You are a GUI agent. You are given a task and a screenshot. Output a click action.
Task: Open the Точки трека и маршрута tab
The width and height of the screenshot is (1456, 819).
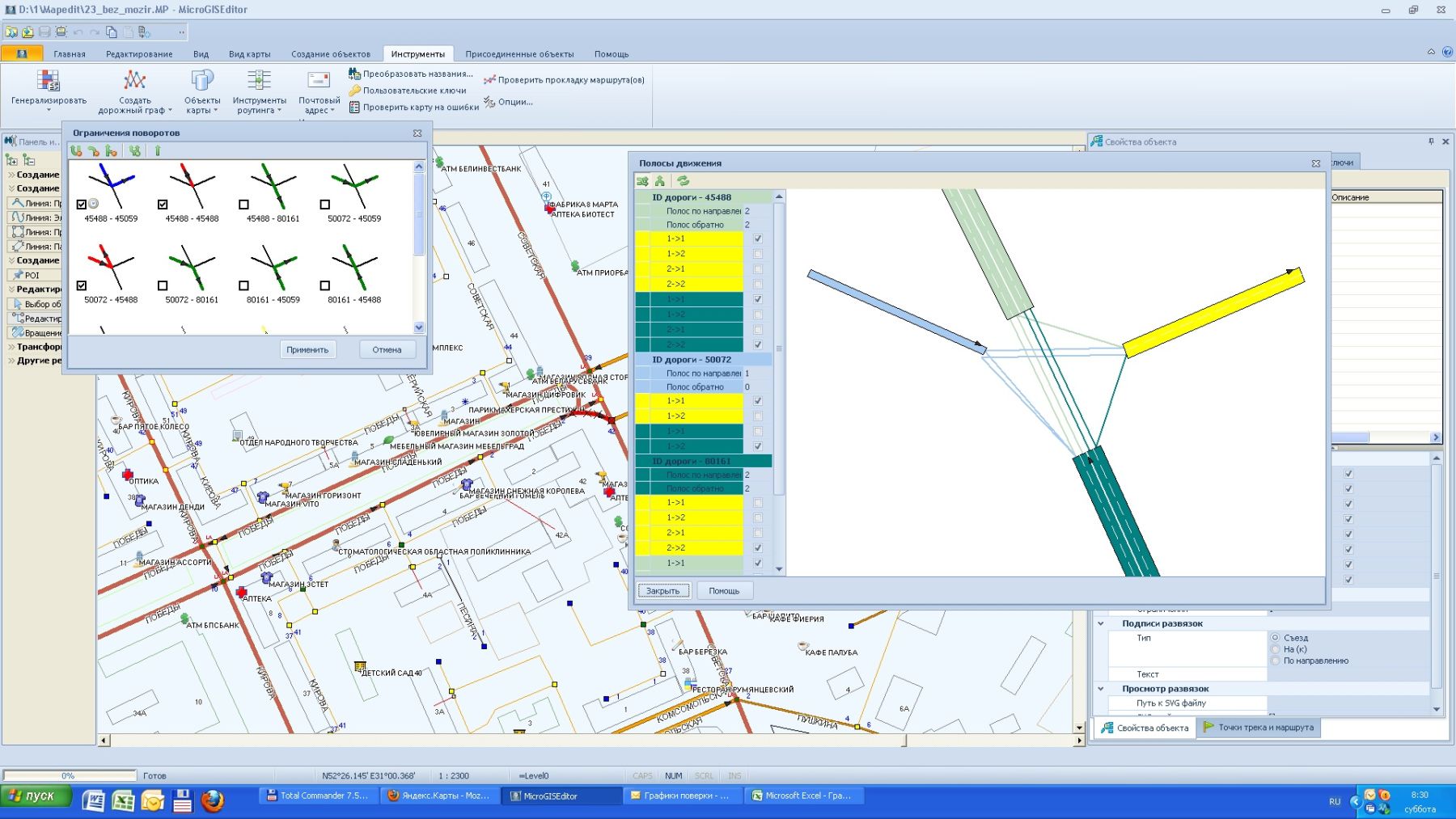(1258, 728)
